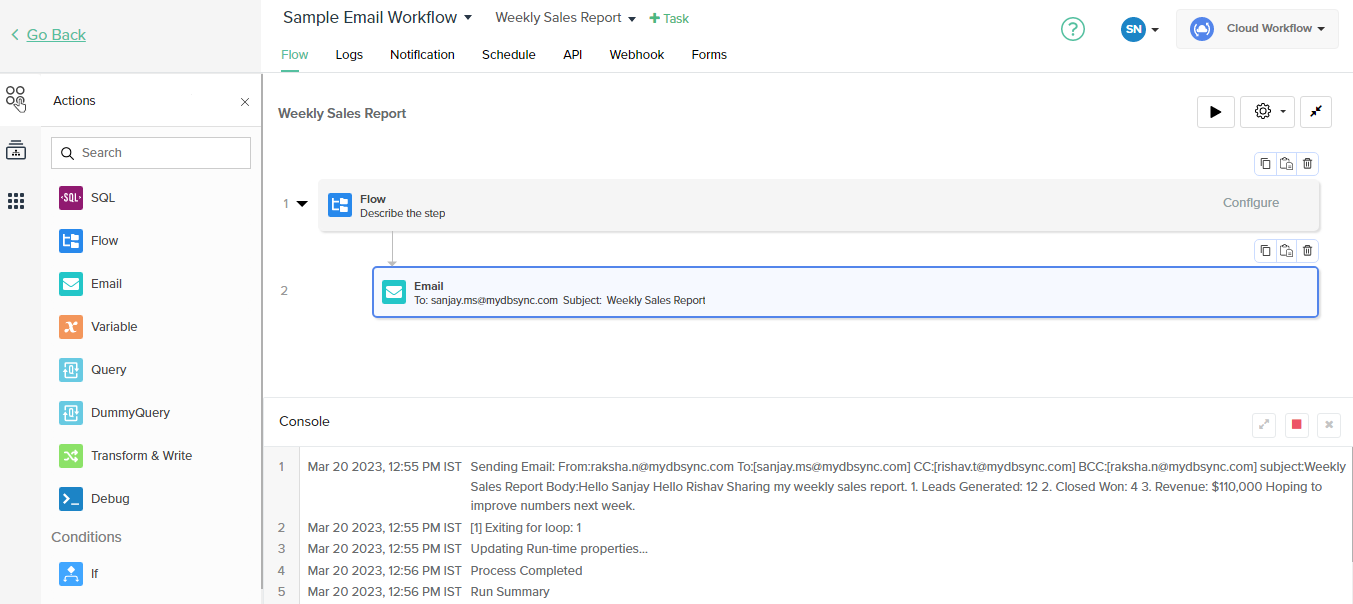The height and width of the screenshot is (604, 1353).
Task: Choose the Transform & Write action
Action: [x=141, y=456]
